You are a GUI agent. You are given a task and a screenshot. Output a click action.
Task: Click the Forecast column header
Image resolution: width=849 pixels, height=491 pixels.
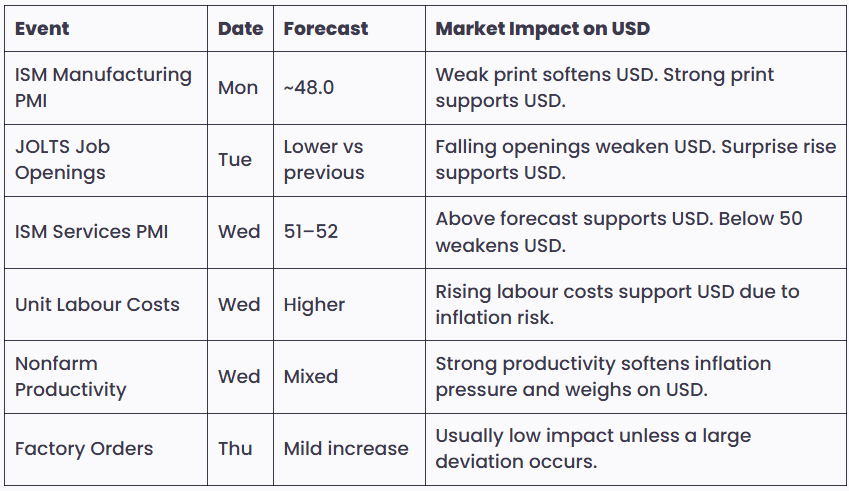326,28
